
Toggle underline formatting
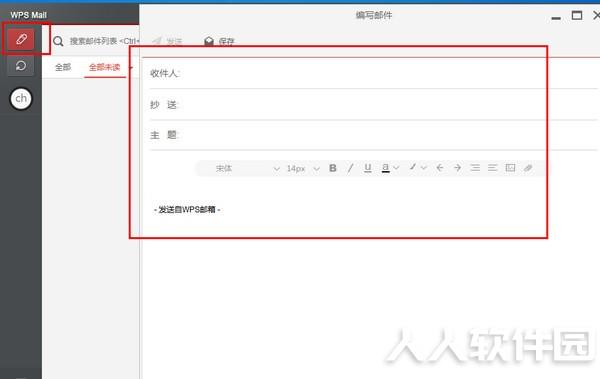pyautogui.click(x=368, y=168)
